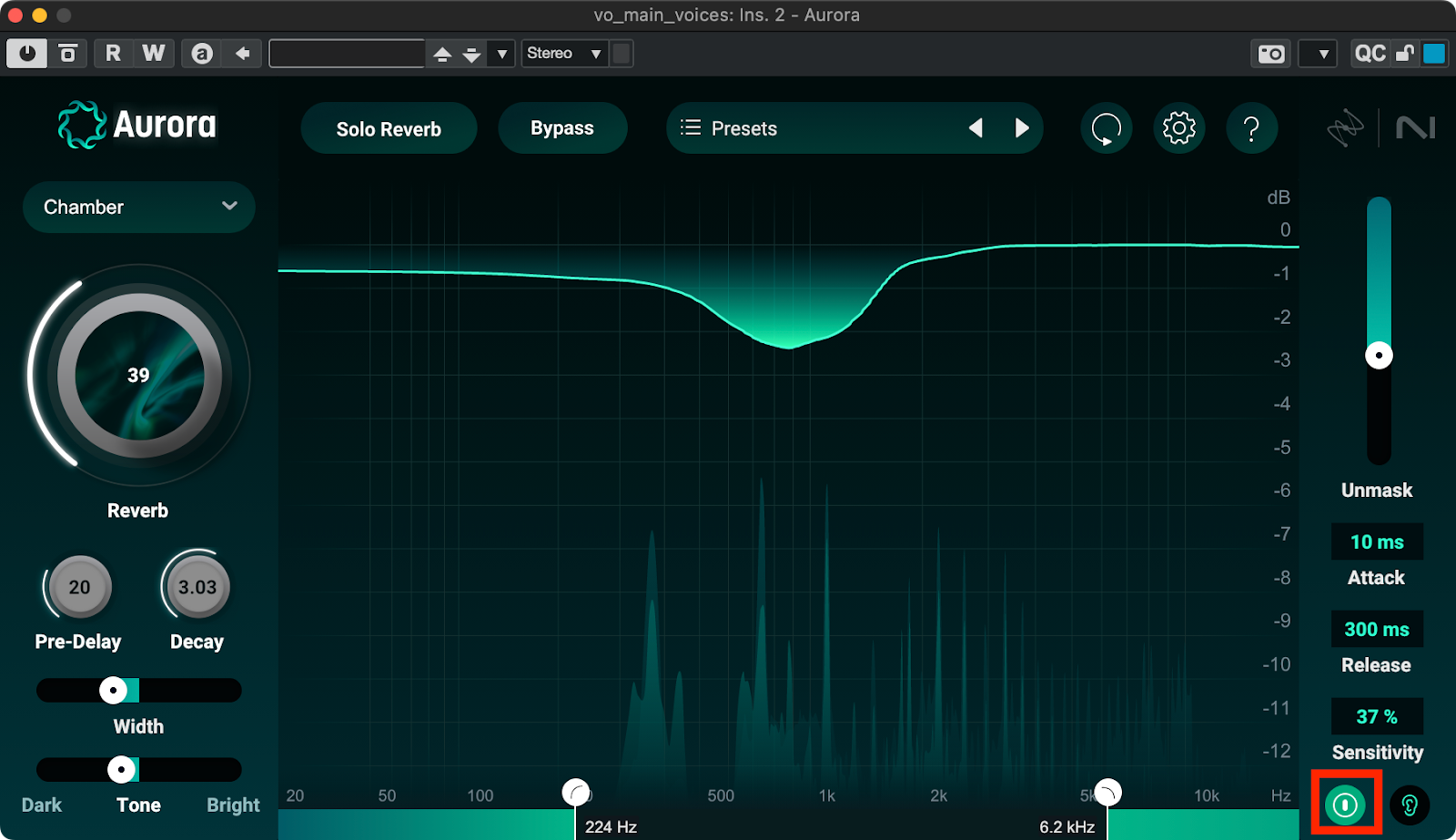
Task: Click the Bright label of Tone slider
Action: pos(233,805)
